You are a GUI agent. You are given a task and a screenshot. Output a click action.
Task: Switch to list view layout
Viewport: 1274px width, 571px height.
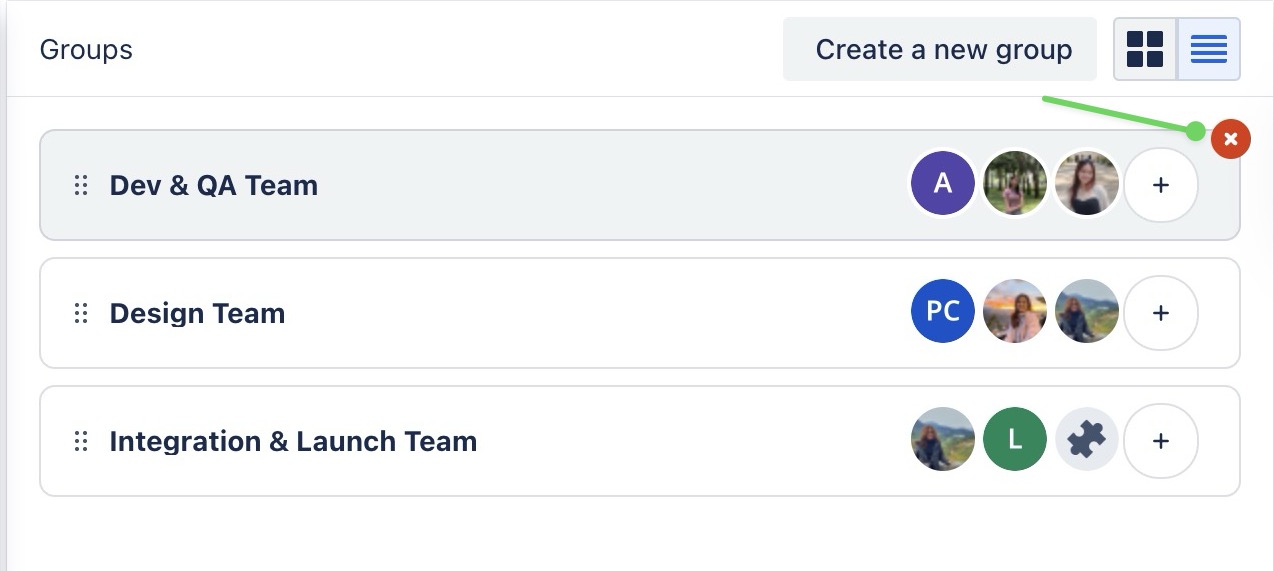(1209, 49)
